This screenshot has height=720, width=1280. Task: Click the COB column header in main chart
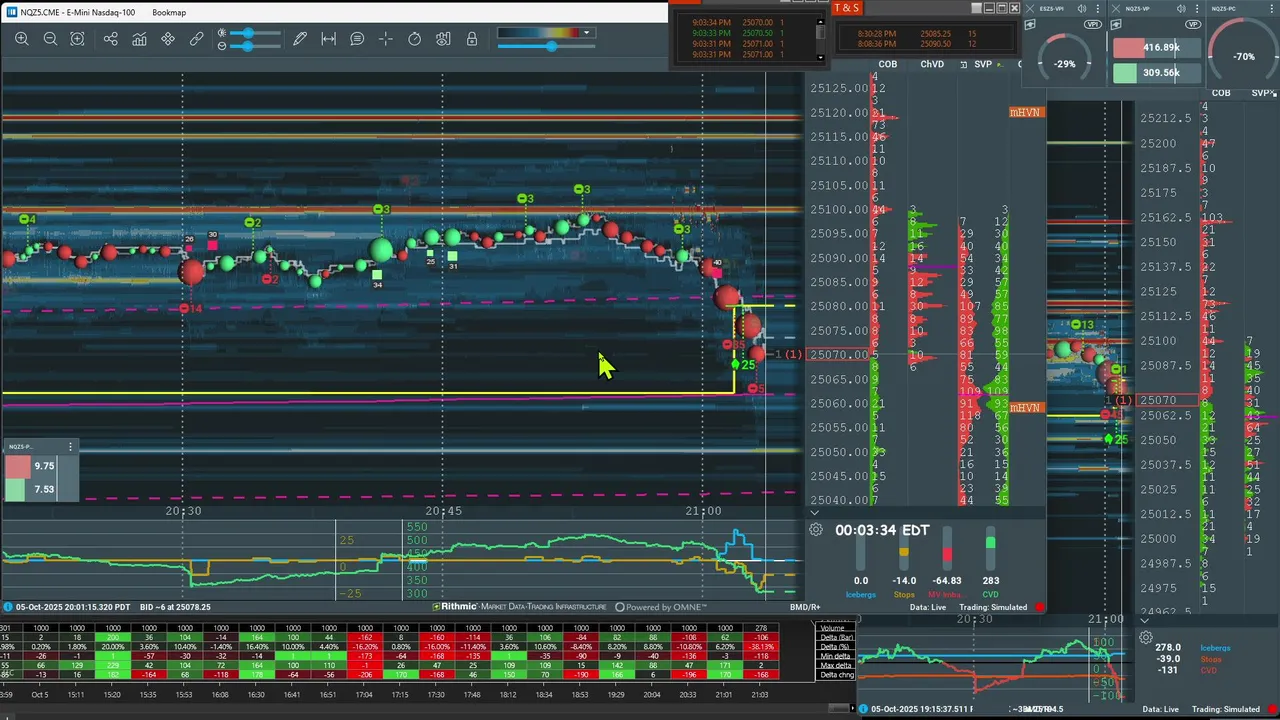pos(887,64)
